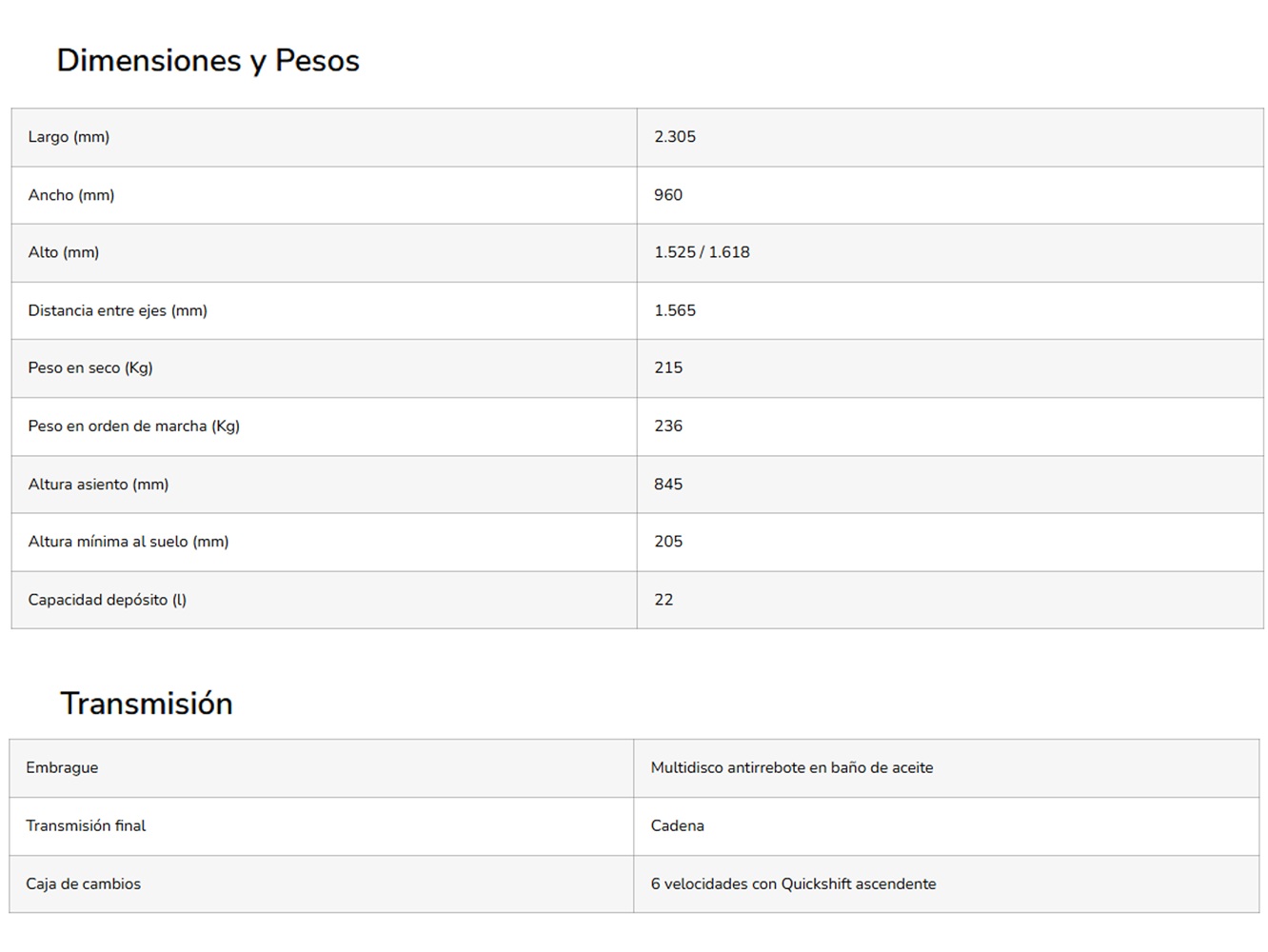Select the Ancho (mm) row label
This screenshot has height=952, width=1268.
pos(71,195)
